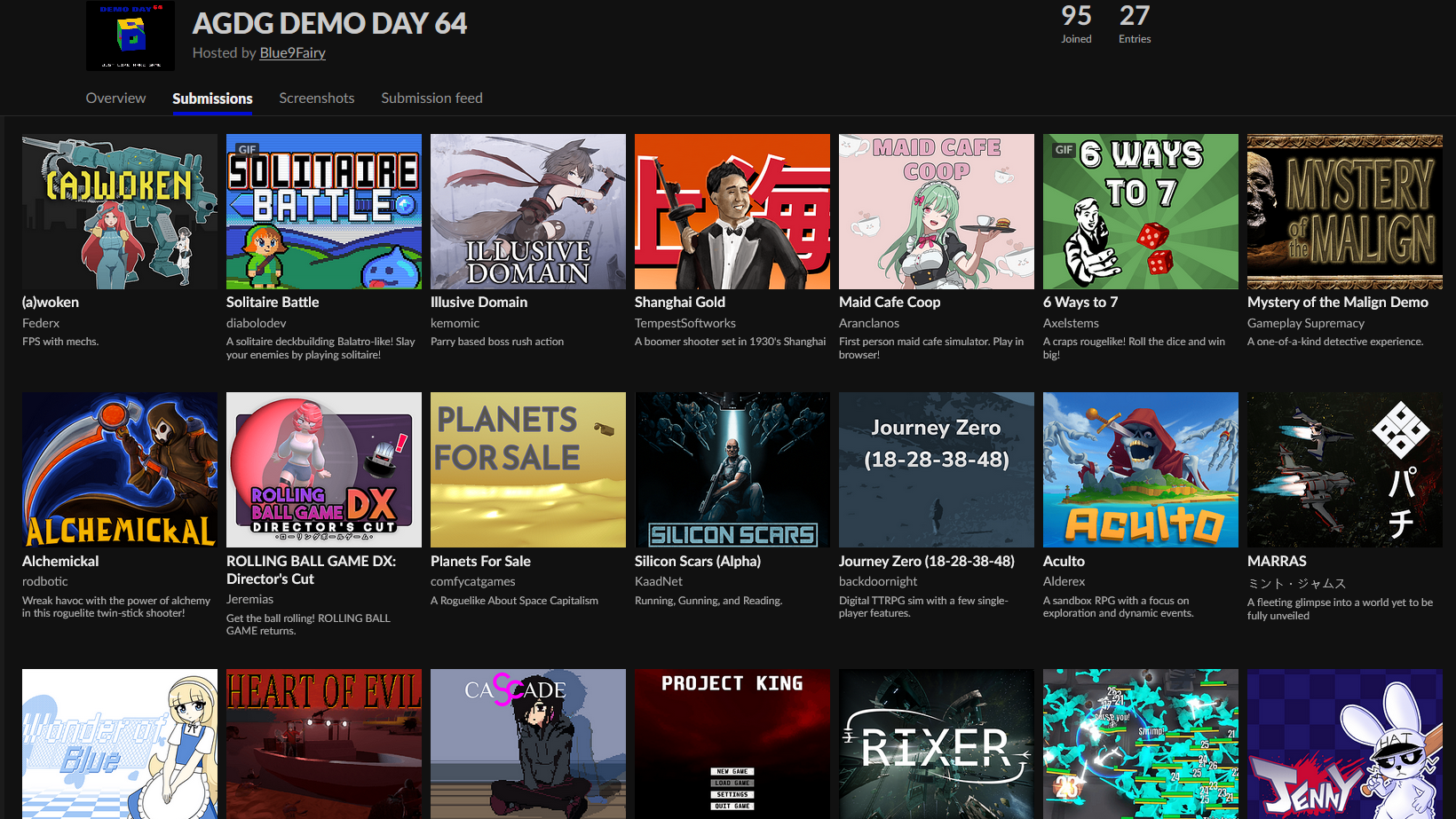
Task: Open the Aculto cover image
Action: tap(1141, 470)
